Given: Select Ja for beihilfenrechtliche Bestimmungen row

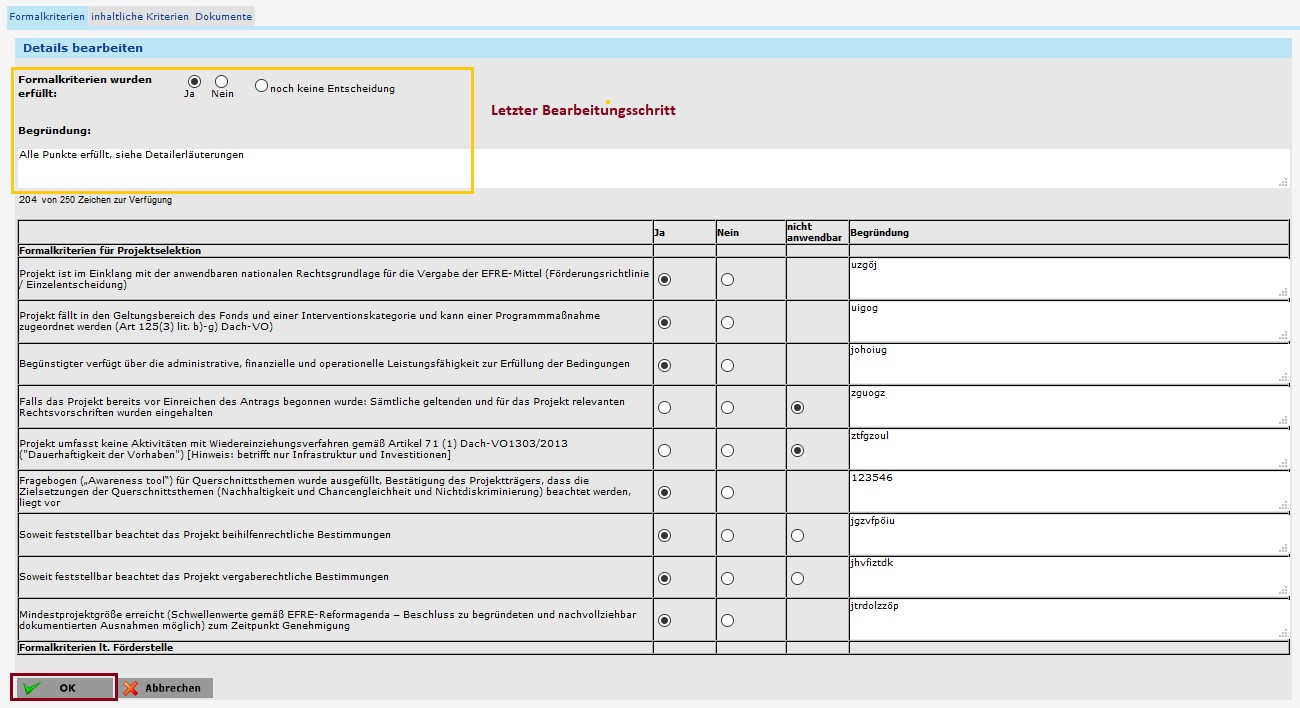Looking at the screenshot, I should tap(665, 535).
